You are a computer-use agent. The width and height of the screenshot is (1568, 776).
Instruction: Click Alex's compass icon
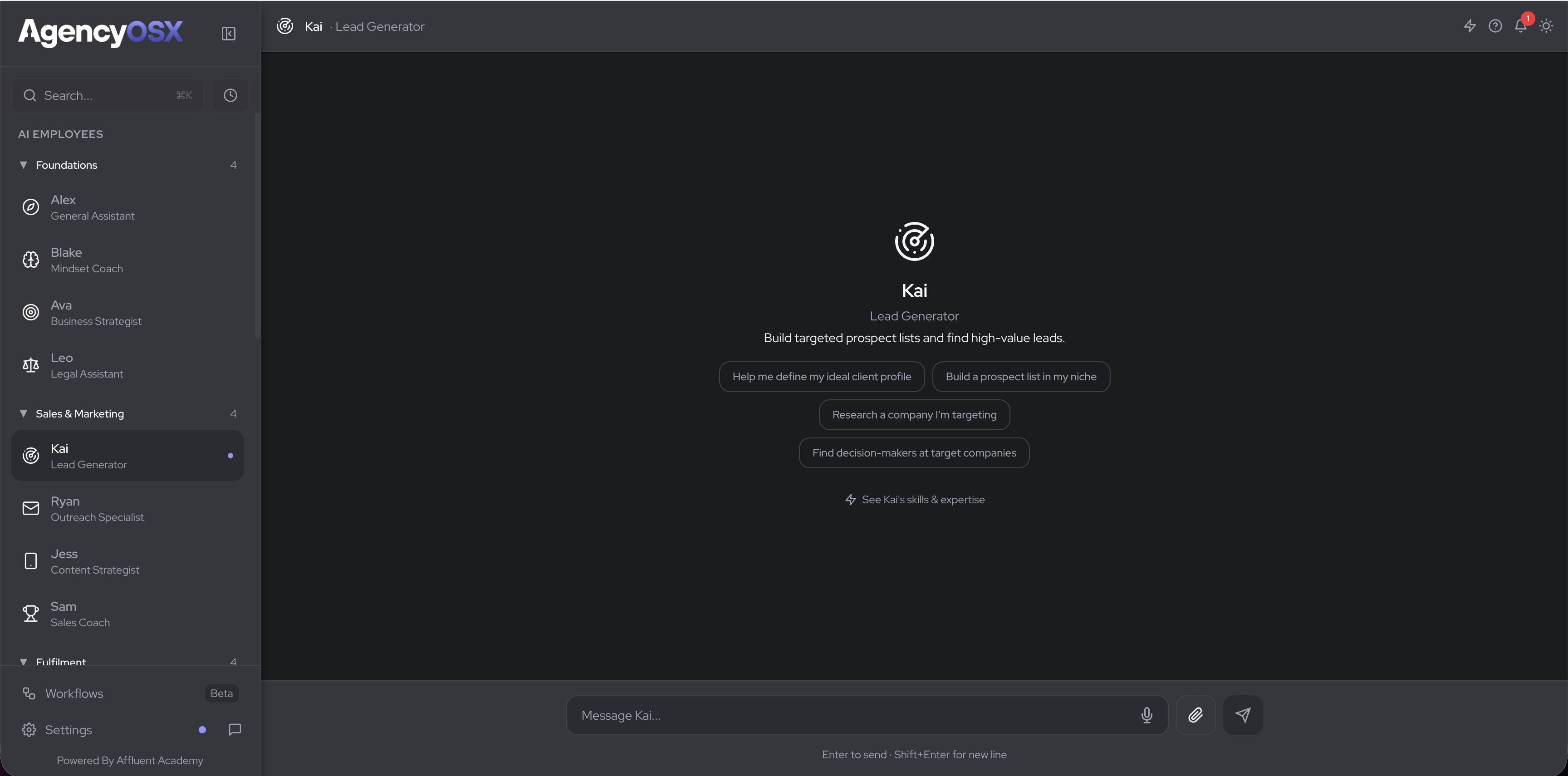pyautogui.click(x=30, y=207)
